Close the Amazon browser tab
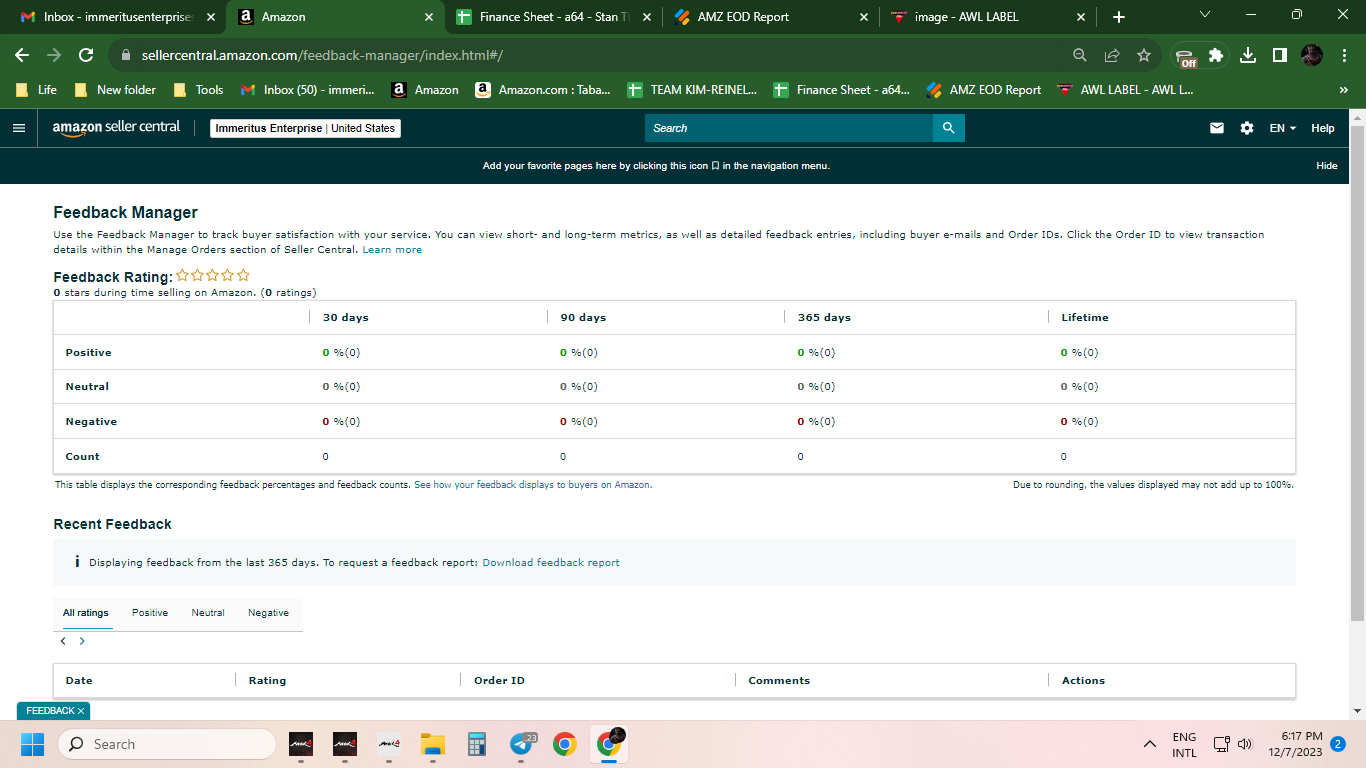This screenshot has width=1366, height=768. pos(429,17)
